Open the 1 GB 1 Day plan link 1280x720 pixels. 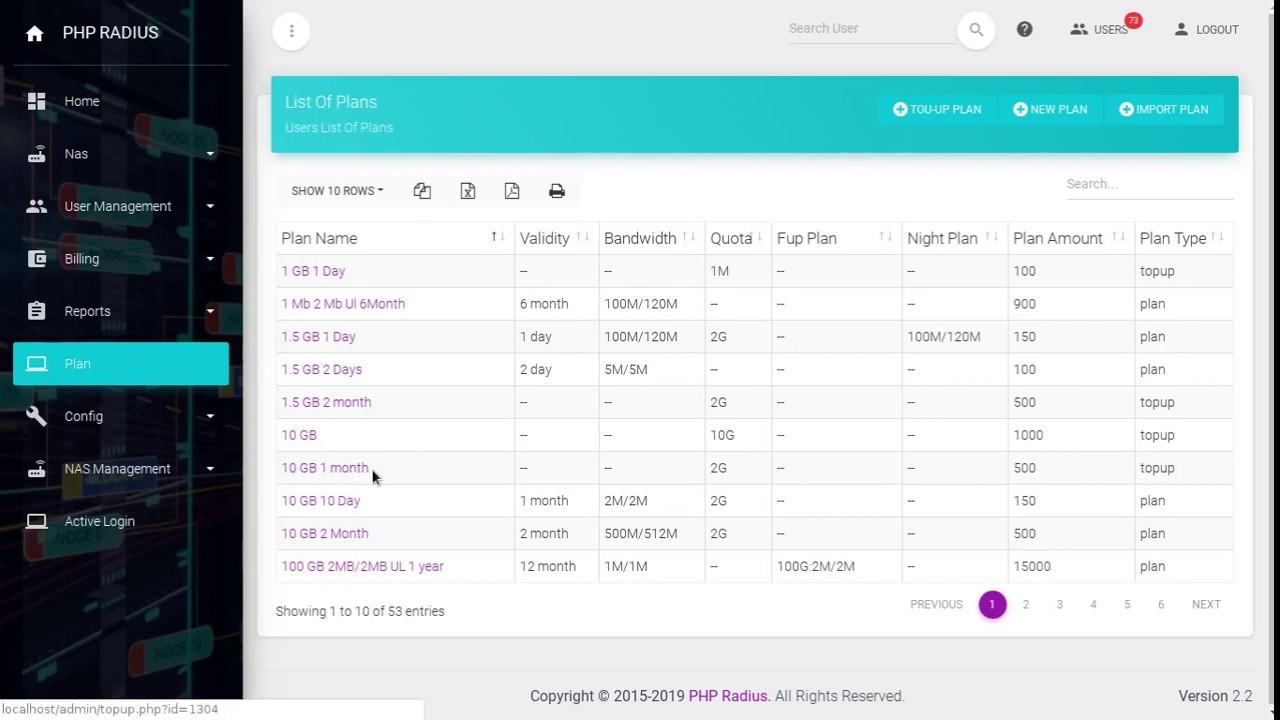[313, 271]
